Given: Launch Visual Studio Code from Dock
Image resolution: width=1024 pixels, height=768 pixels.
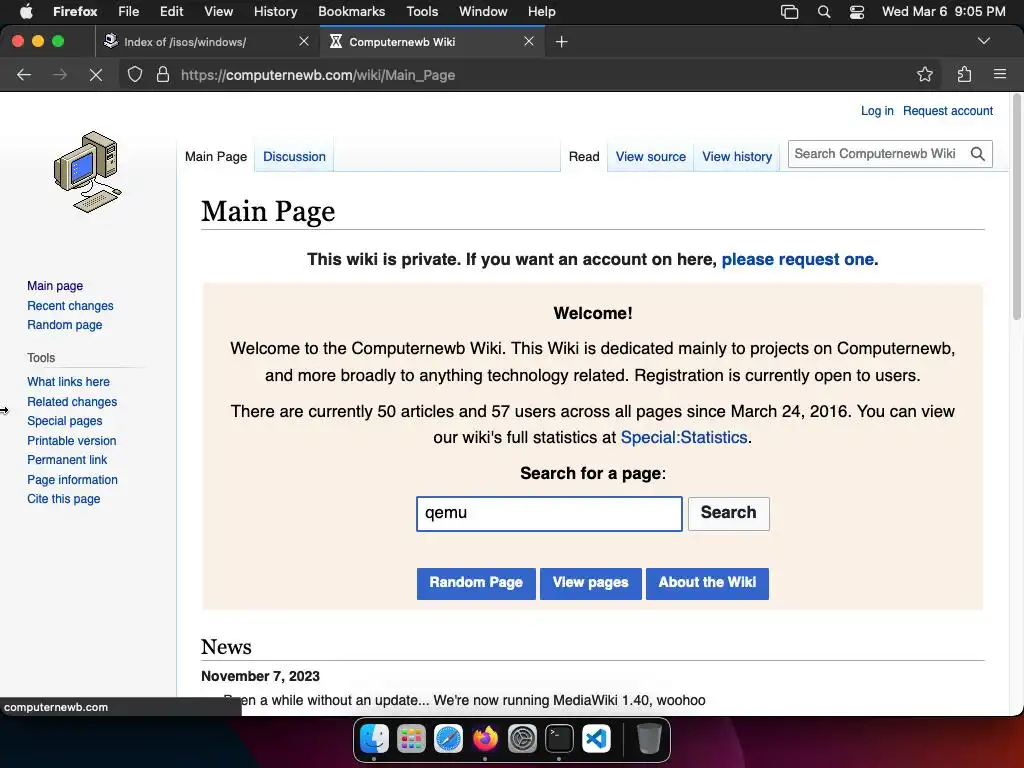Looking at the screenshot, I should 596,739.
